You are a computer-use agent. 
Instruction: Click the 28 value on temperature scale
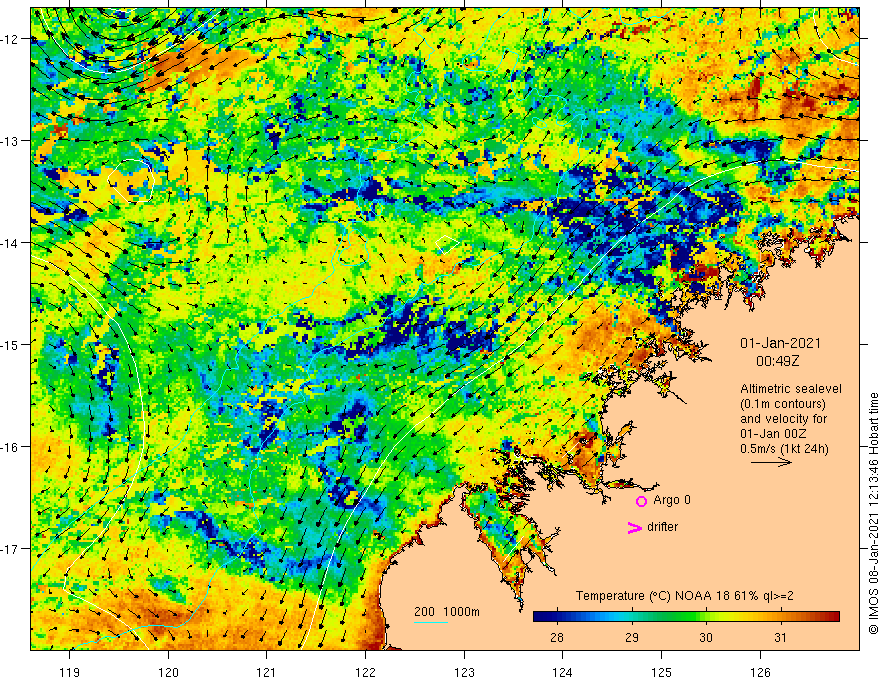pyautogui.click(x=557, y=637)
